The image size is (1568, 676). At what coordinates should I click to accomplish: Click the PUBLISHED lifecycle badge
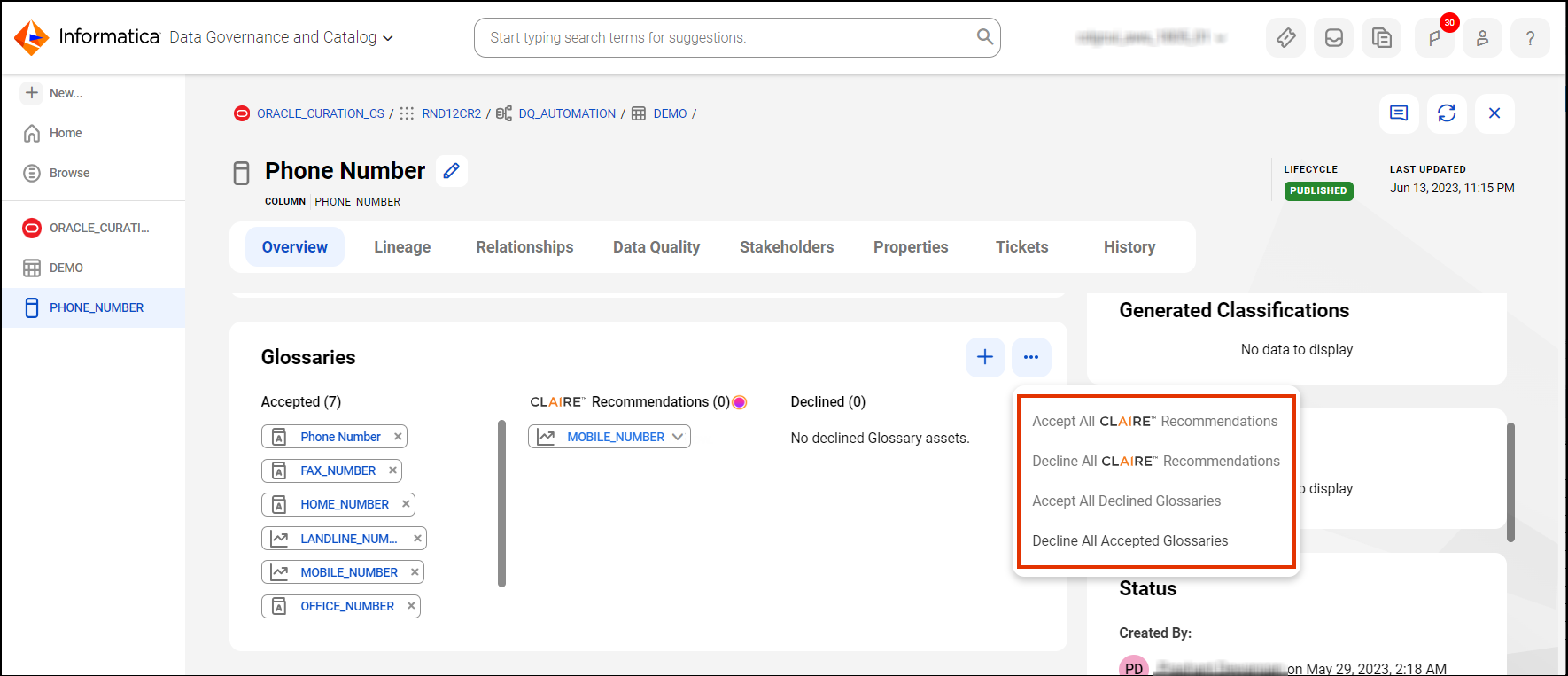(x=1318, y=190)
